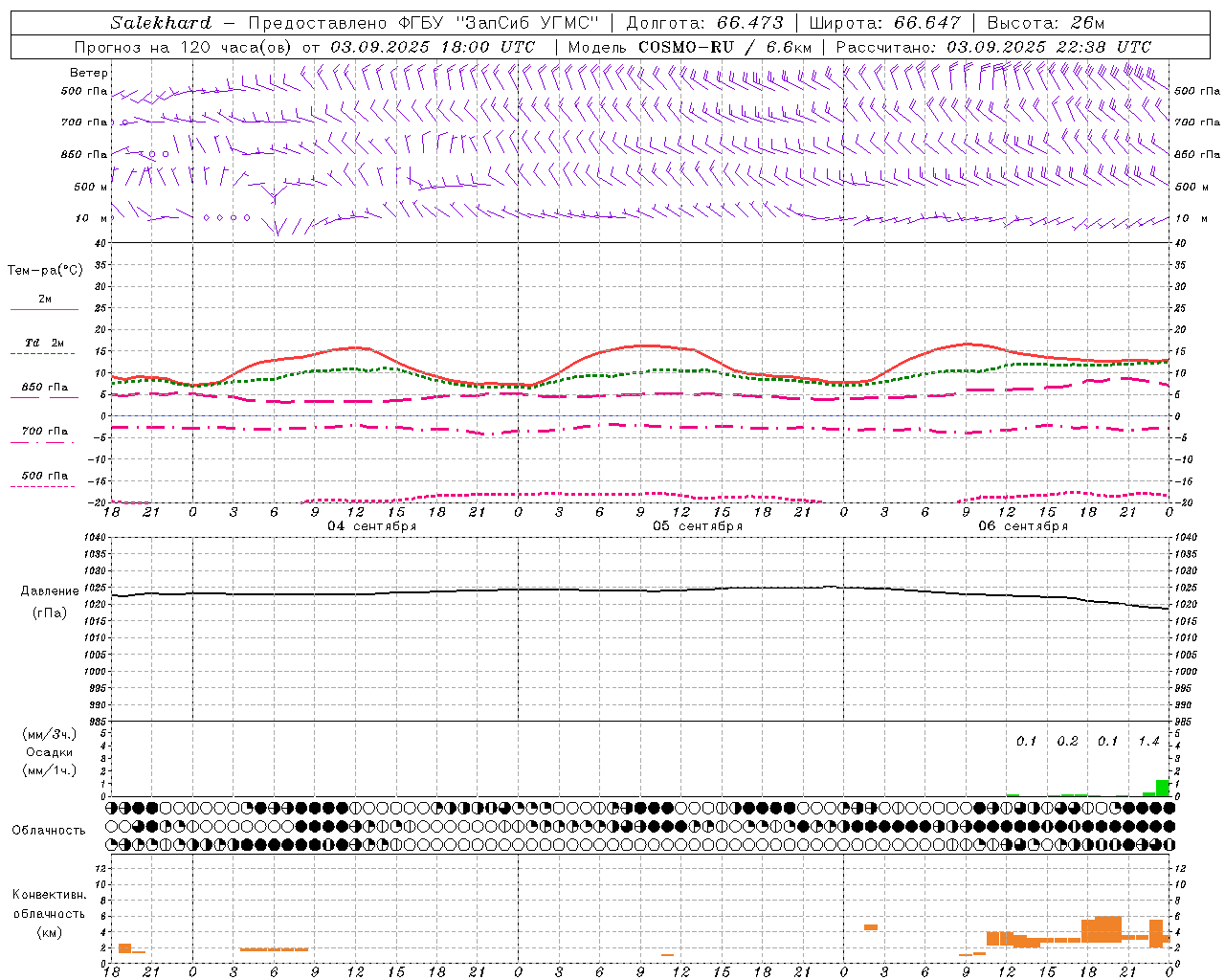Click the "Конвективн." convective cloud label

(49, 895)
